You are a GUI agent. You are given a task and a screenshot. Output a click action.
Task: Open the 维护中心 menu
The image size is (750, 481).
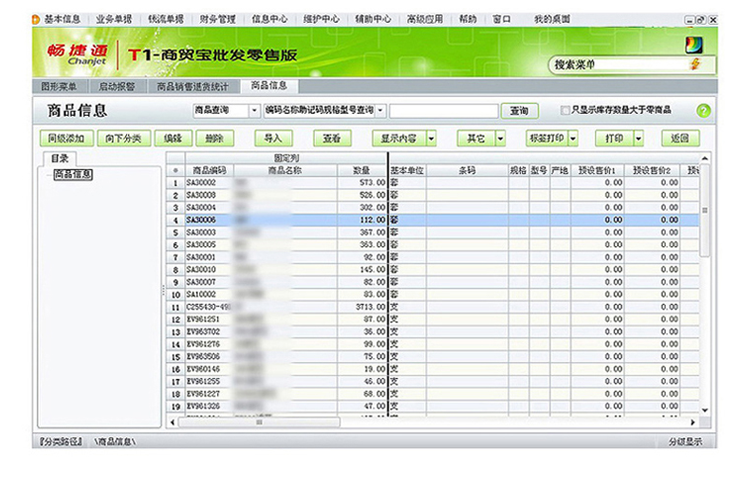(x=321, y=20)
